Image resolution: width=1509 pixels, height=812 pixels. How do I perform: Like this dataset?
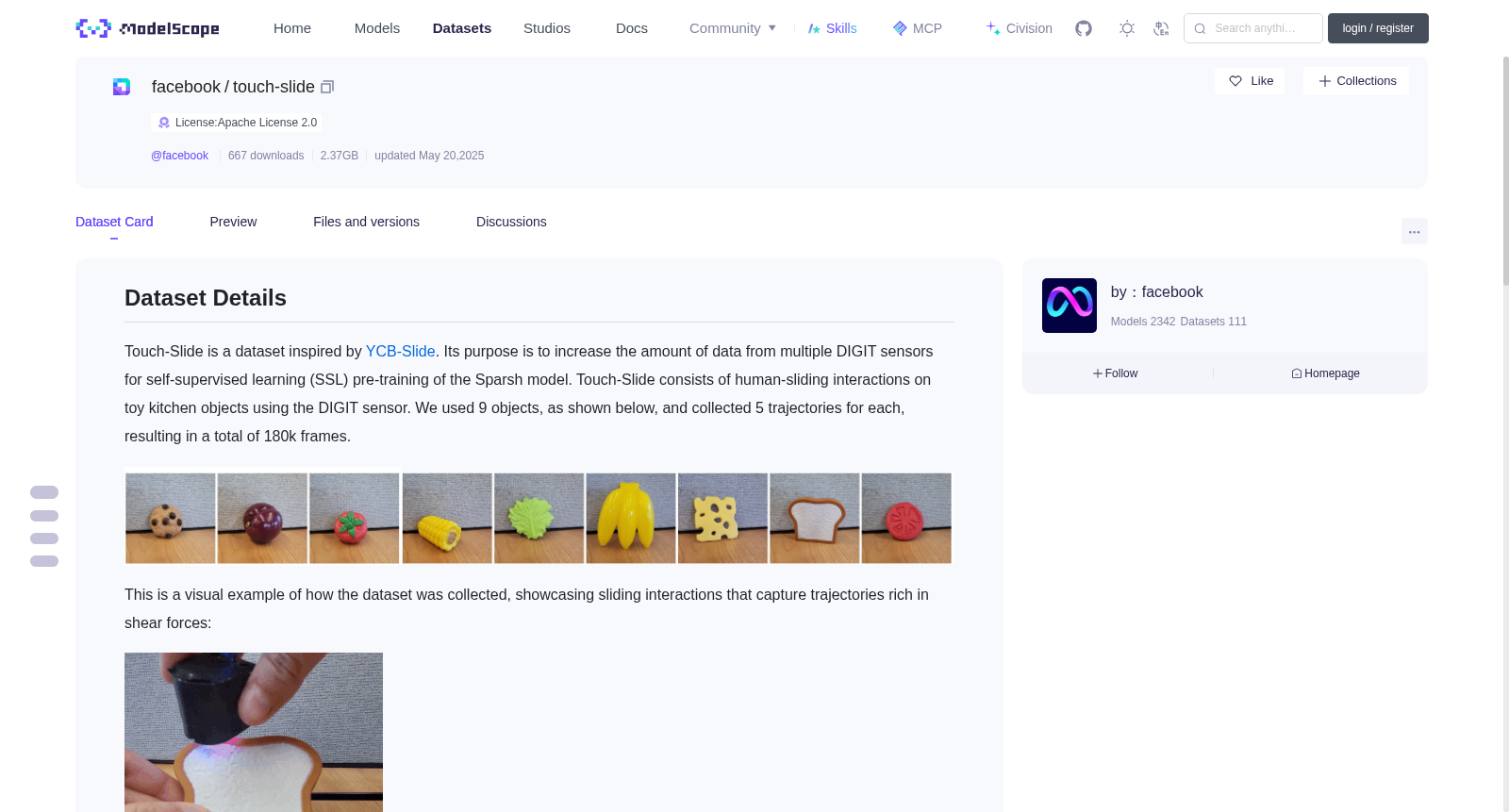1250,81
